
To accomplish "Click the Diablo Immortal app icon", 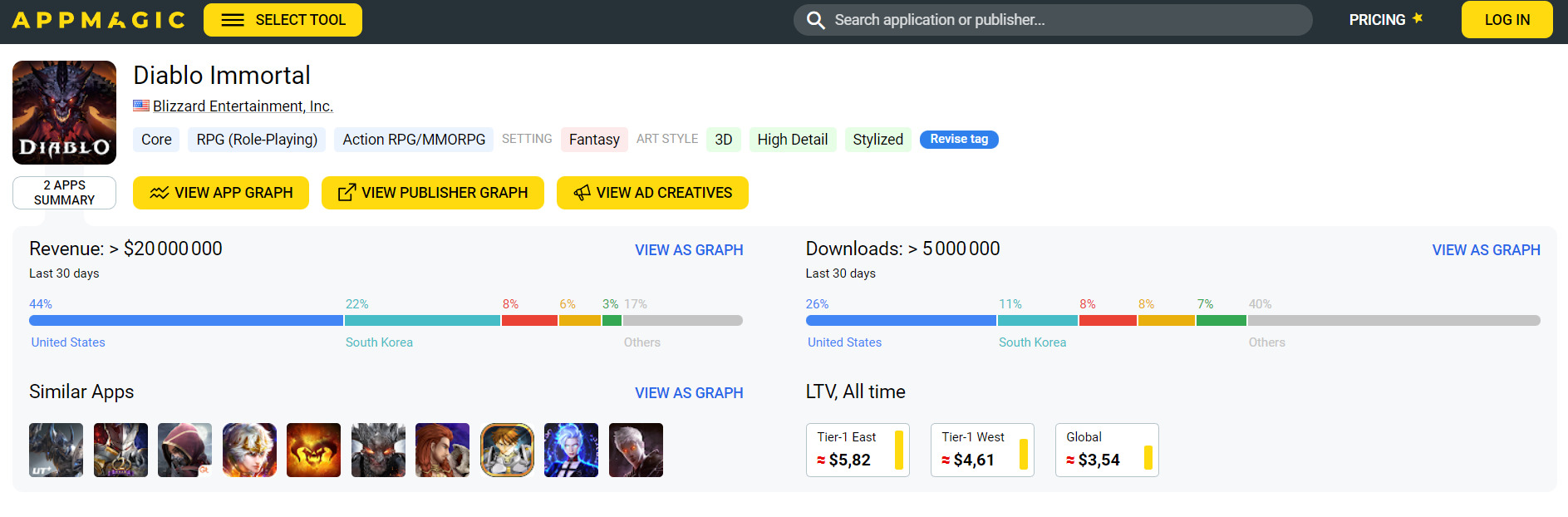I will pyautogui.click(x=64, y=112).
